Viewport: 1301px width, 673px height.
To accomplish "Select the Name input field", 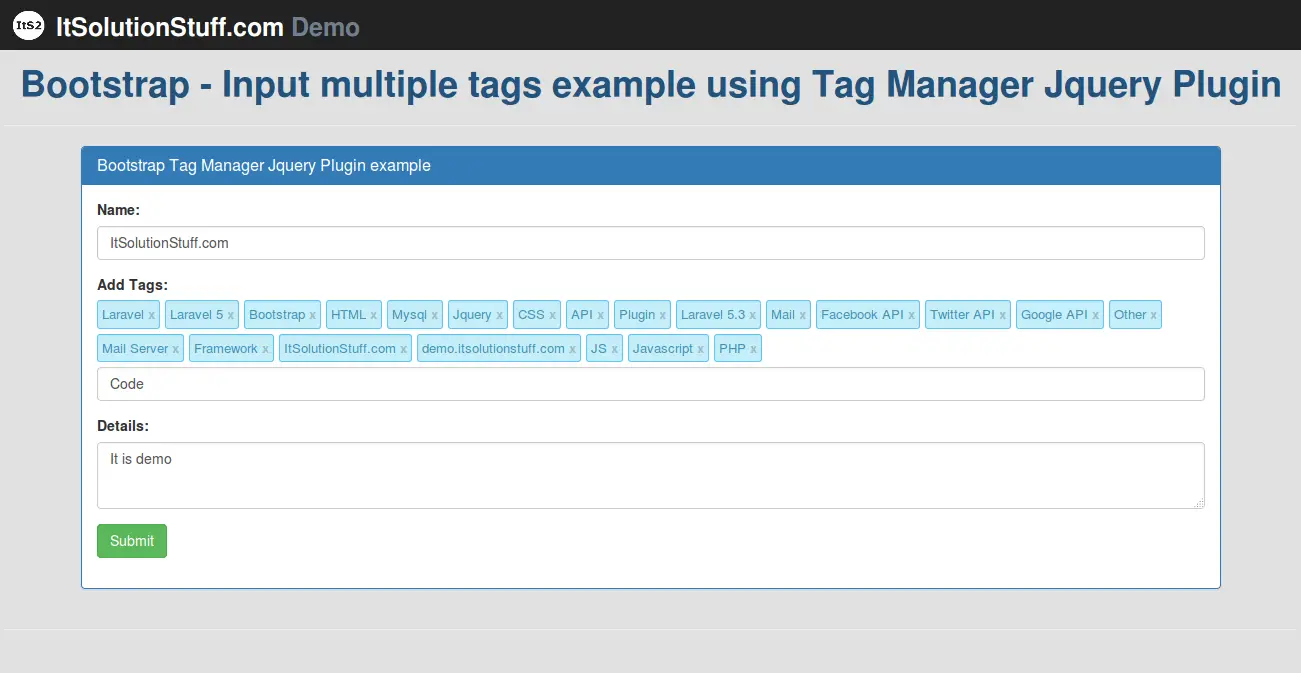I will (650, 242).
